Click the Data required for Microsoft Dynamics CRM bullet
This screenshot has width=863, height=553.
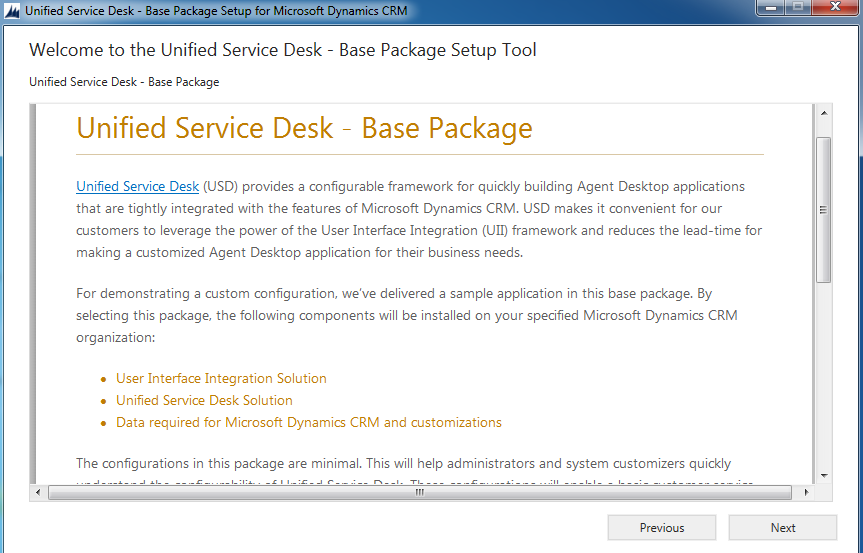click(308, 422)
